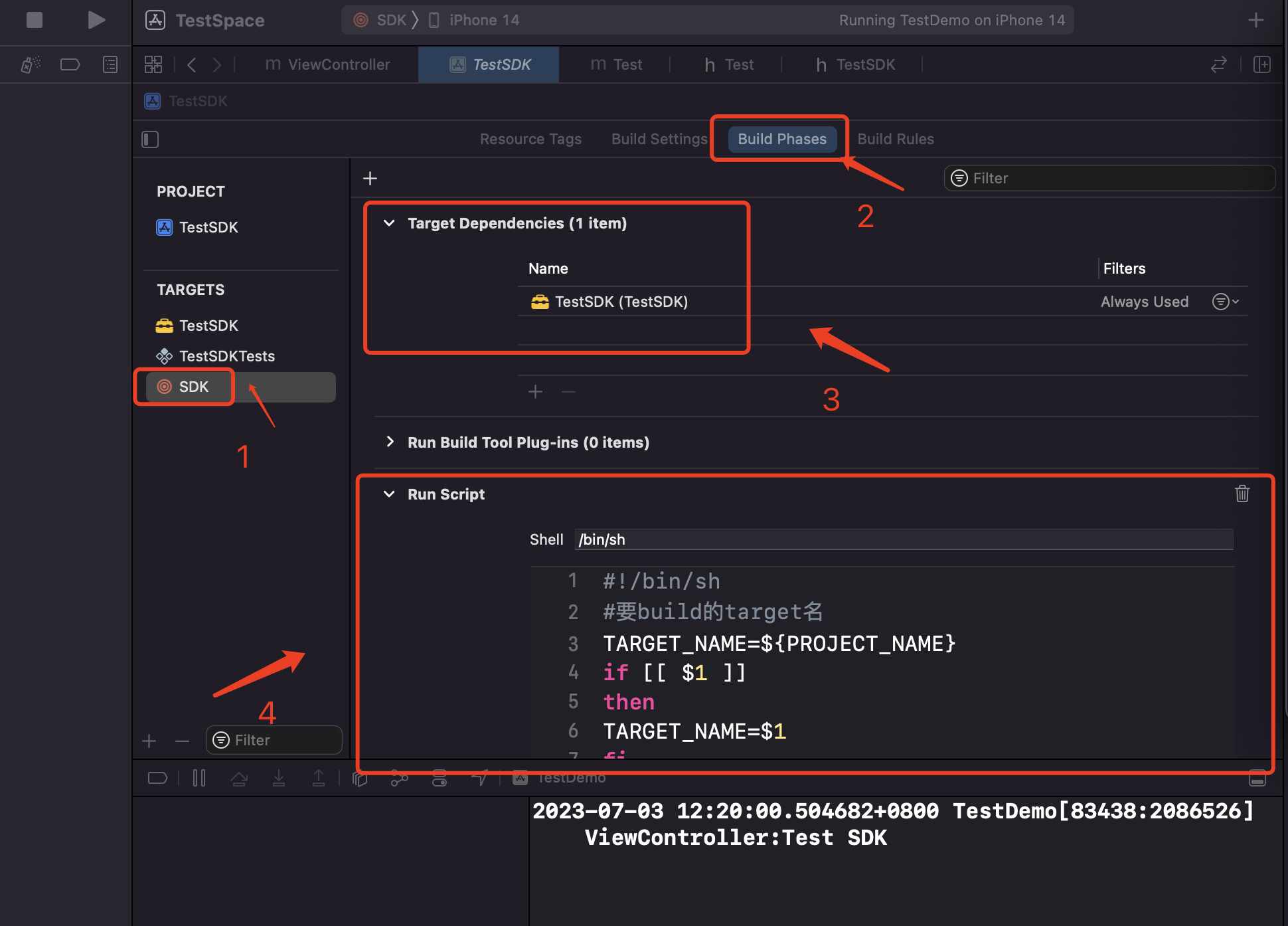The image size is (1288, 926).
Task: Collapse the Run Script section
Action: point(390,494)
